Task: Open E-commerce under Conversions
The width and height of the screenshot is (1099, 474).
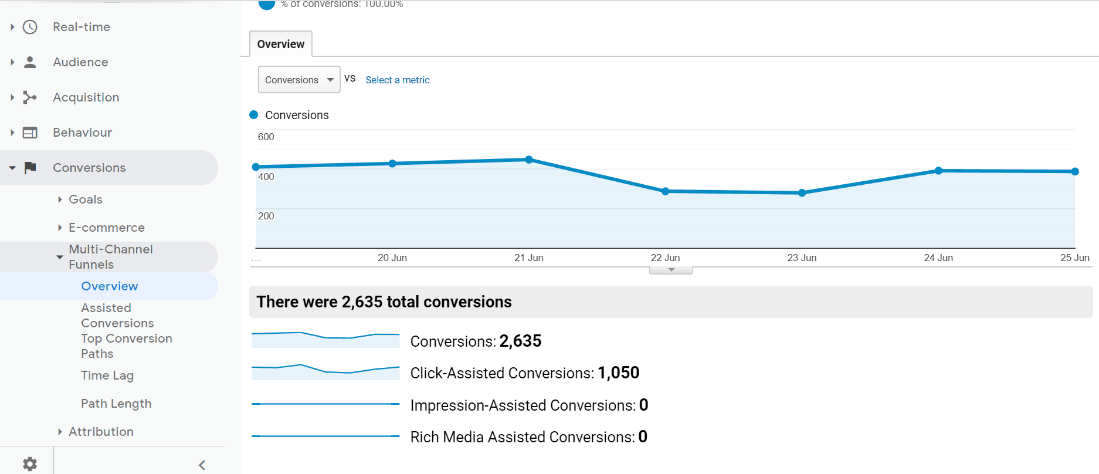Action: click(107, 228)
